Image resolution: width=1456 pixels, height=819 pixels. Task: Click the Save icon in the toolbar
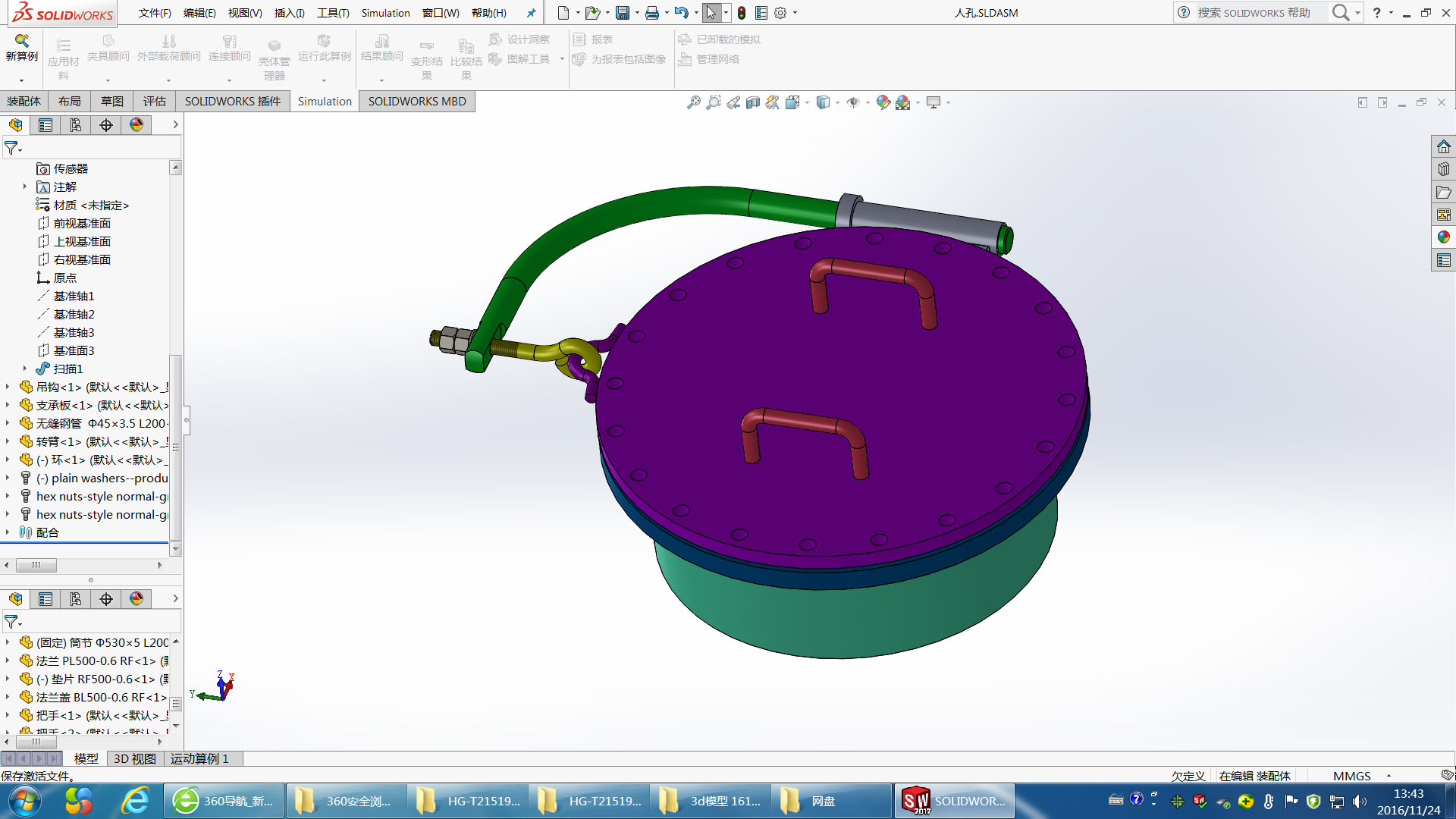[623, 13]
